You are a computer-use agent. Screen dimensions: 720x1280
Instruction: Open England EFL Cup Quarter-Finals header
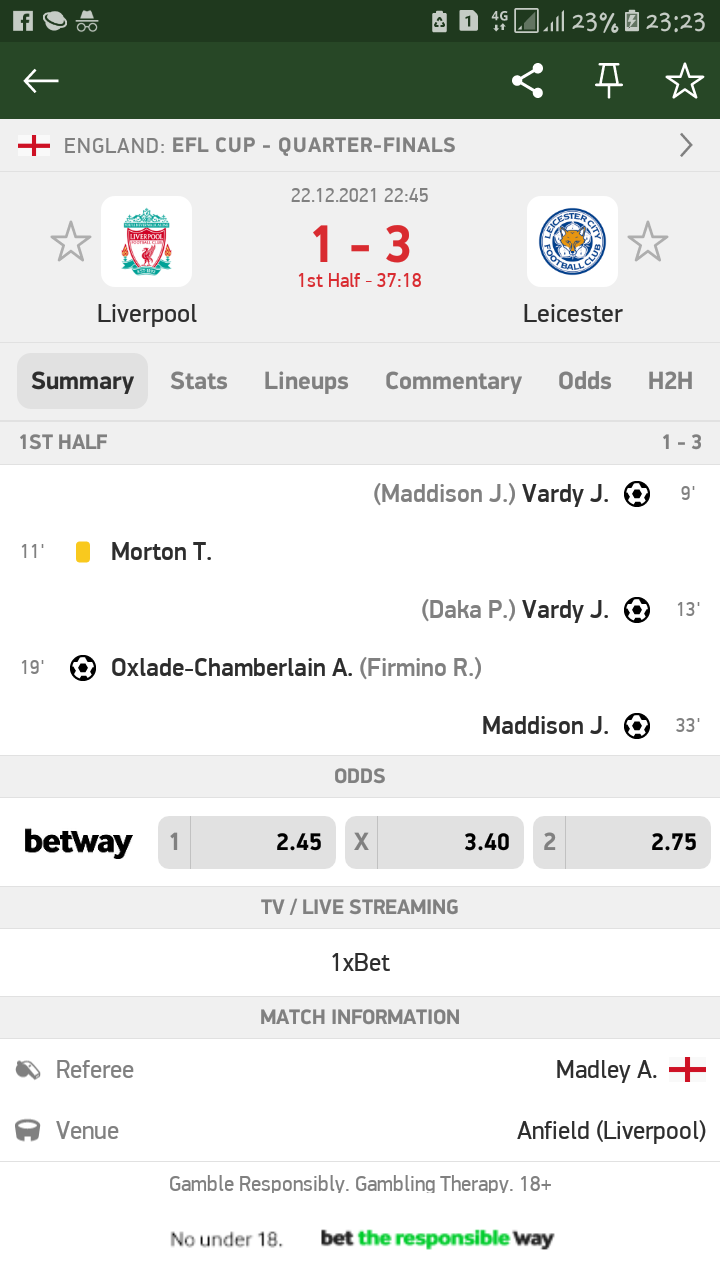click(x=258, y=146)
